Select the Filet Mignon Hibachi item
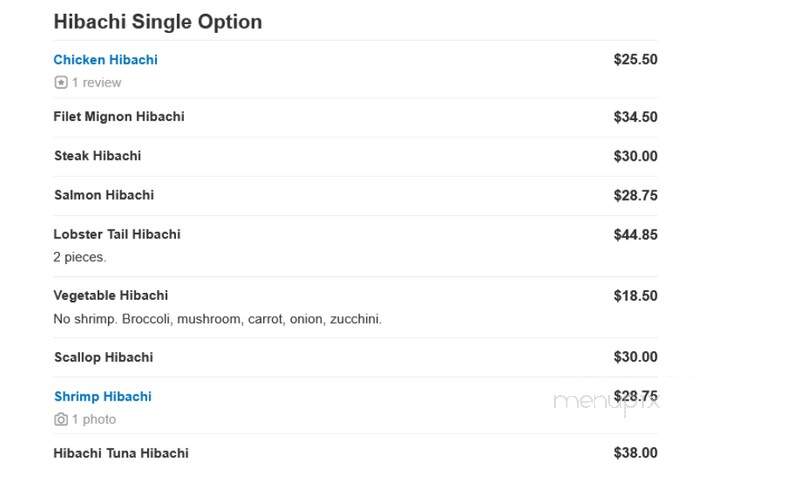Viewport: 786px width, 484px height. [119, 116]
